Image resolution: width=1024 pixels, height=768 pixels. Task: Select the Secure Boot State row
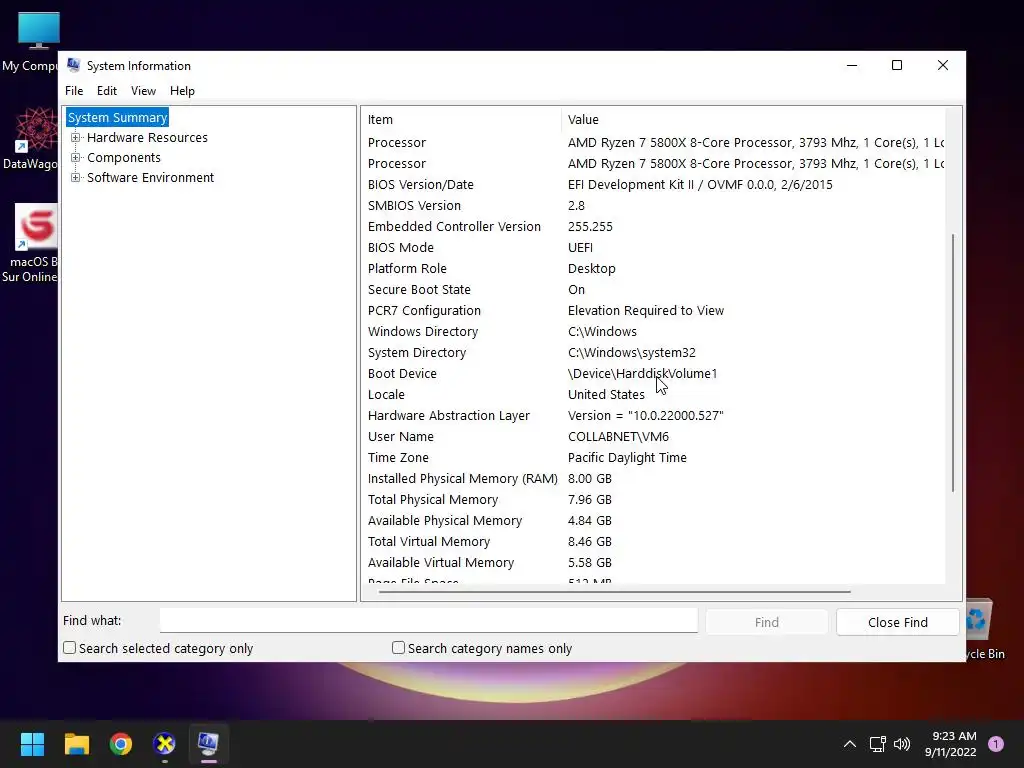click(653, 289)
